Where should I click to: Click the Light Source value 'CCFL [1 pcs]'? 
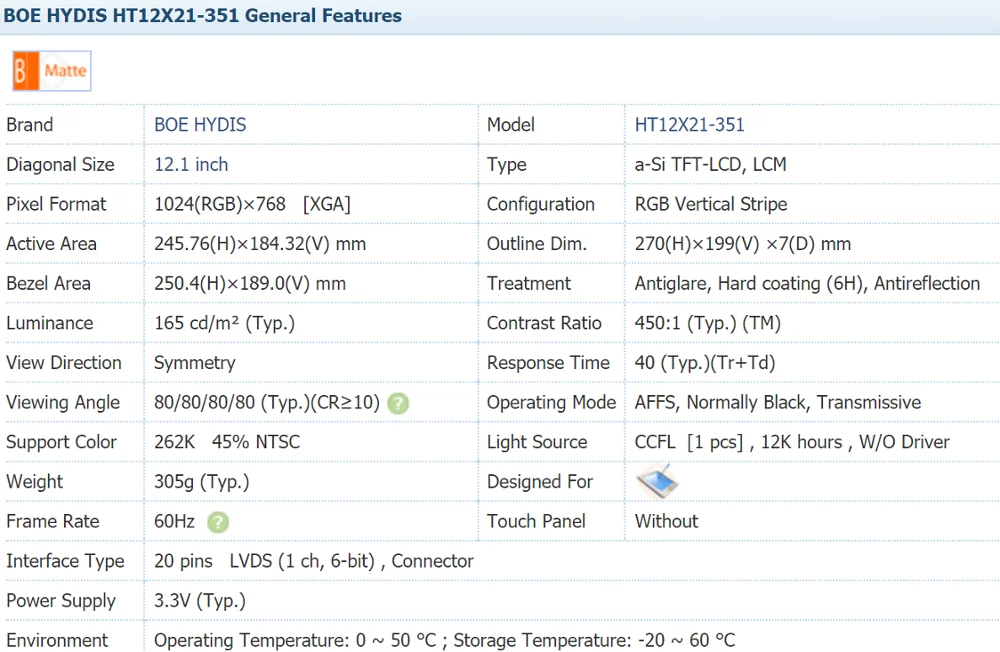coord(689,442)
